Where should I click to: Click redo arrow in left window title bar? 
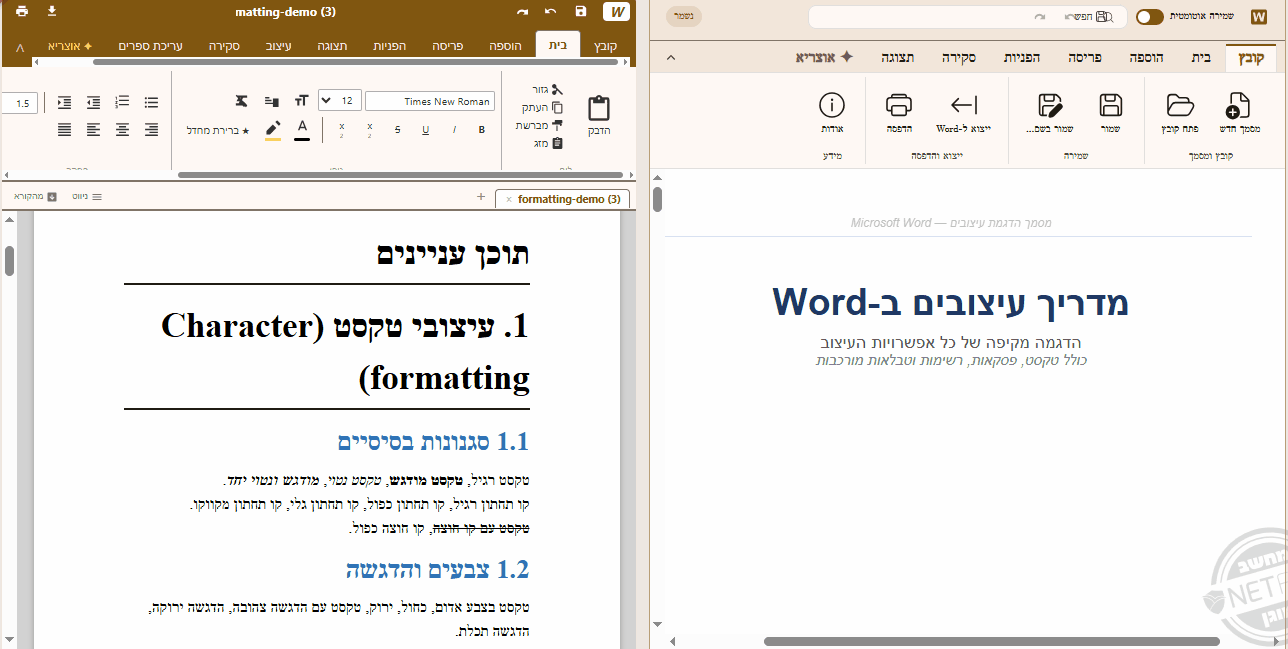[x=522, y=12]
